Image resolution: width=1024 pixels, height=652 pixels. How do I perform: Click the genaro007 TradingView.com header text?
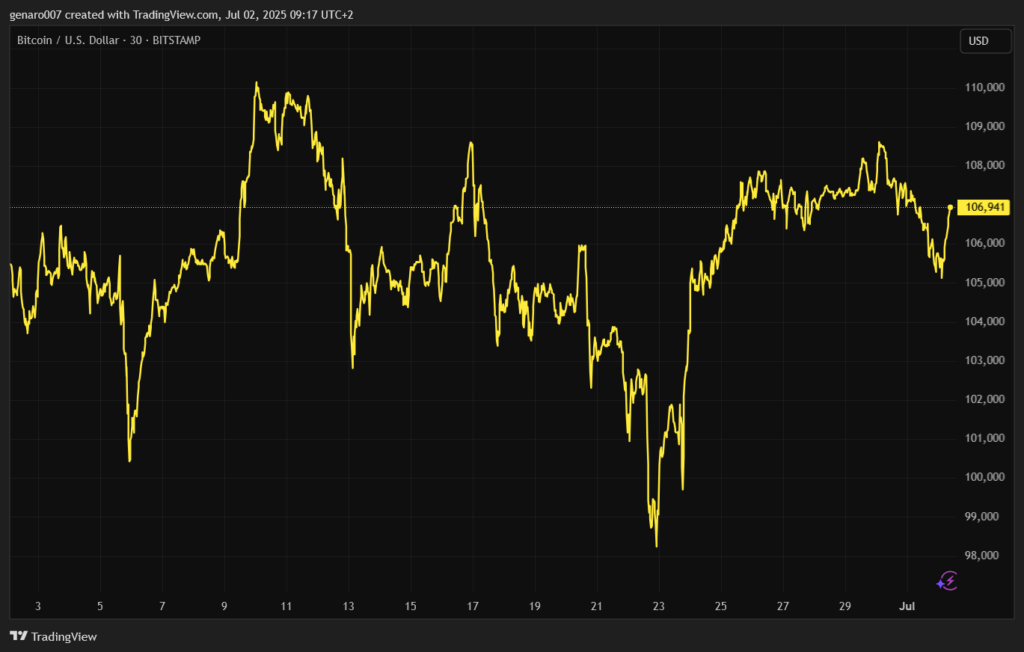(x=180, y=15)
